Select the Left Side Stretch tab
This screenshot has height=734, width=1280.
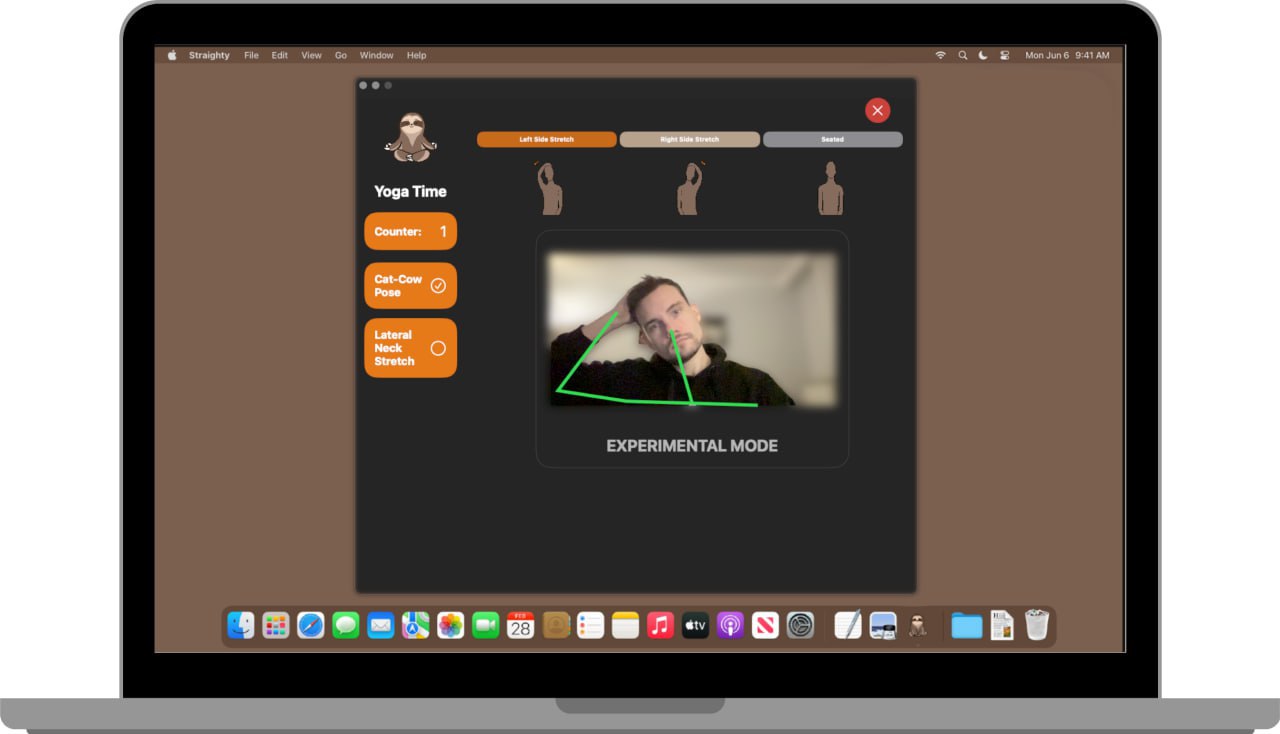(547, 140)
